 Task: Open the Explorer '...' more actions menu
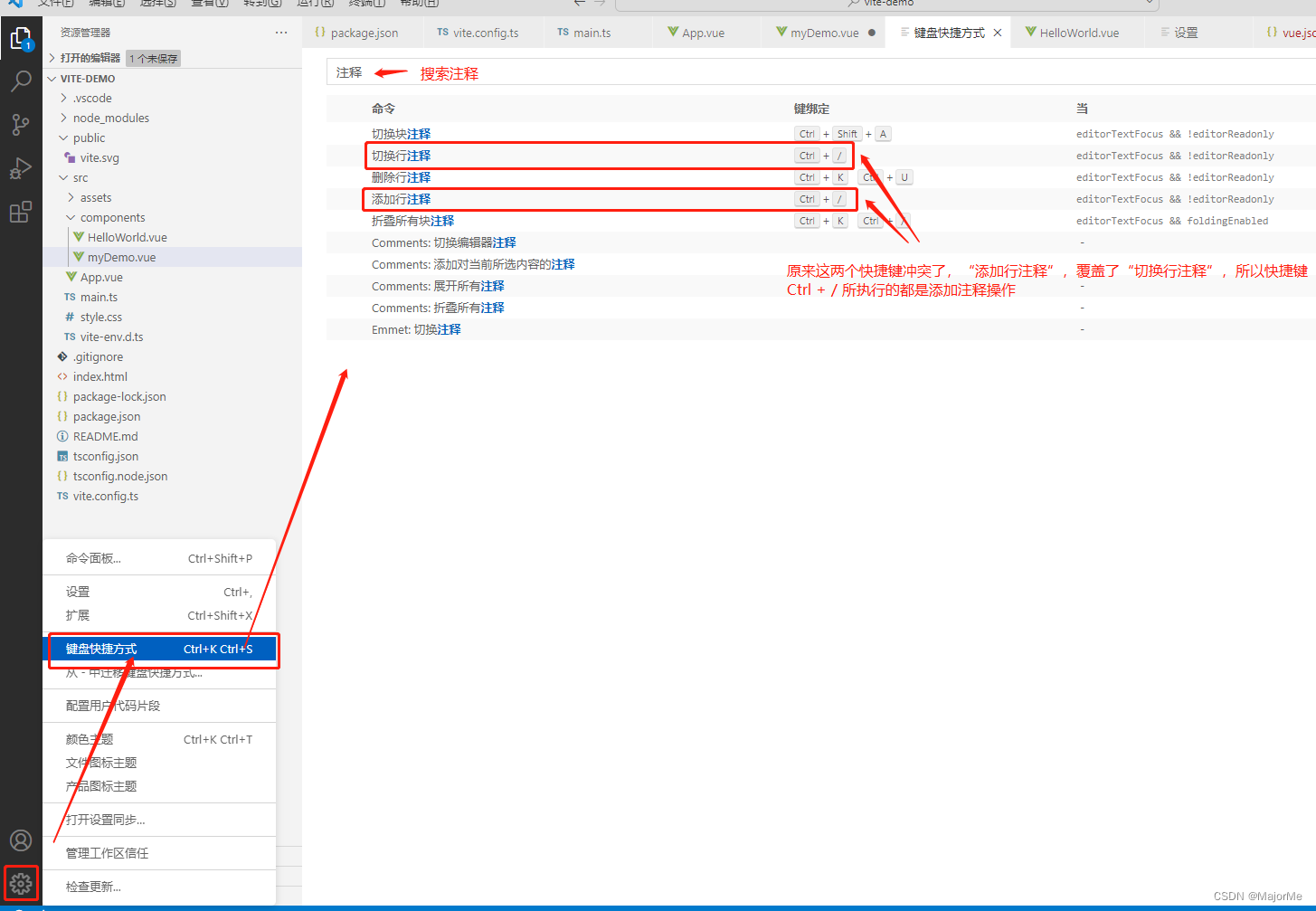pos(280,32)
